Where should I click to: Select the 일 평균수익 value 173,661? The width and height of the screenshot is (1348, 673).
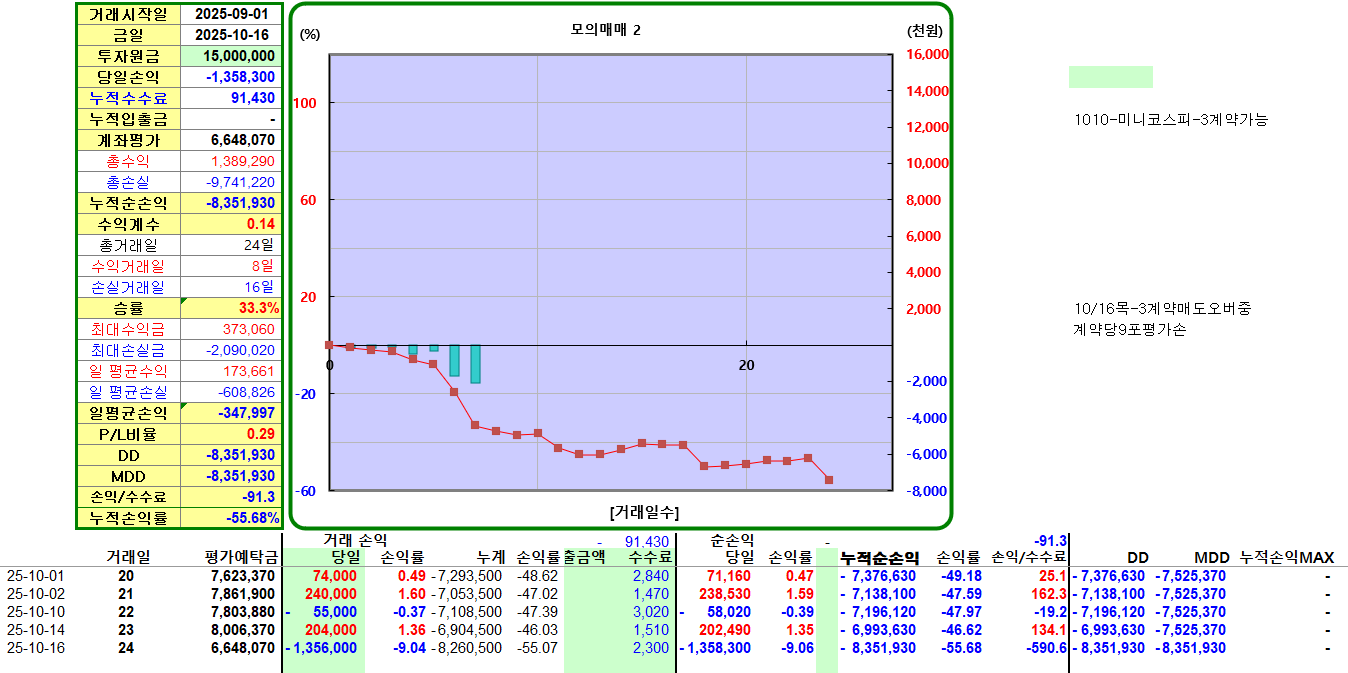[x=231, y=371]
